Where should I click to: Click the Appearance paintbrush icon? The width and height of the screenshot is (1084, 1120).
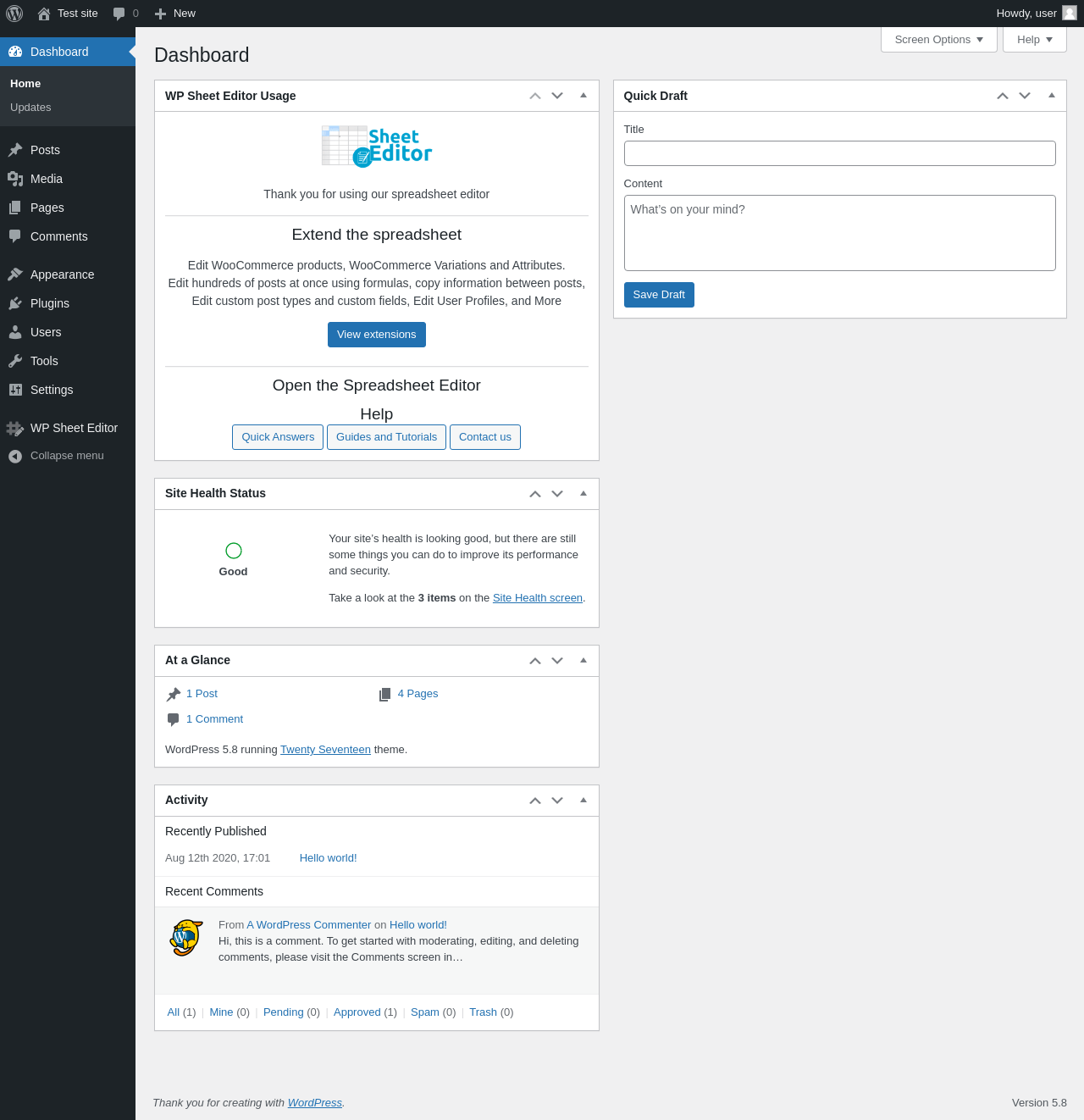tap(15, 274)
